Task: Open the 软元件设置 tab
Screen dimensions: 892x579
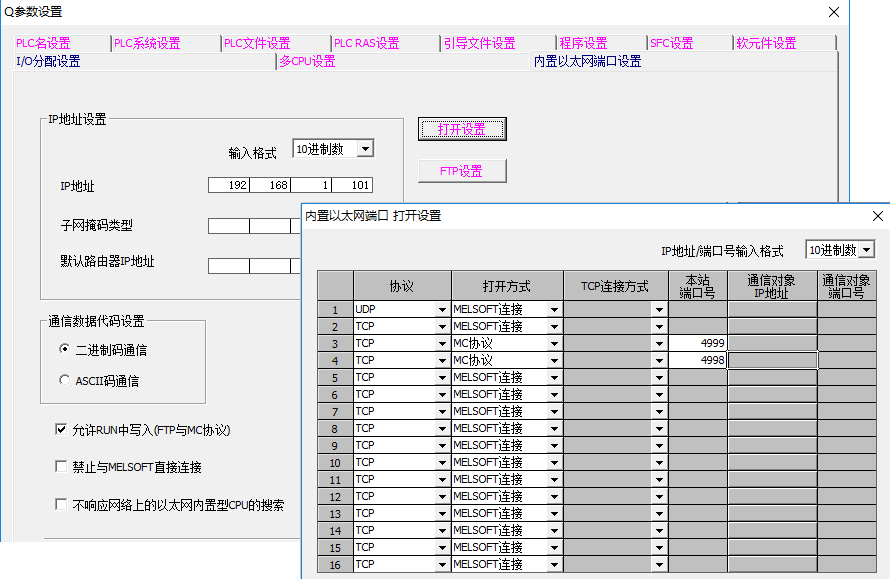Action: coord(766,43)
